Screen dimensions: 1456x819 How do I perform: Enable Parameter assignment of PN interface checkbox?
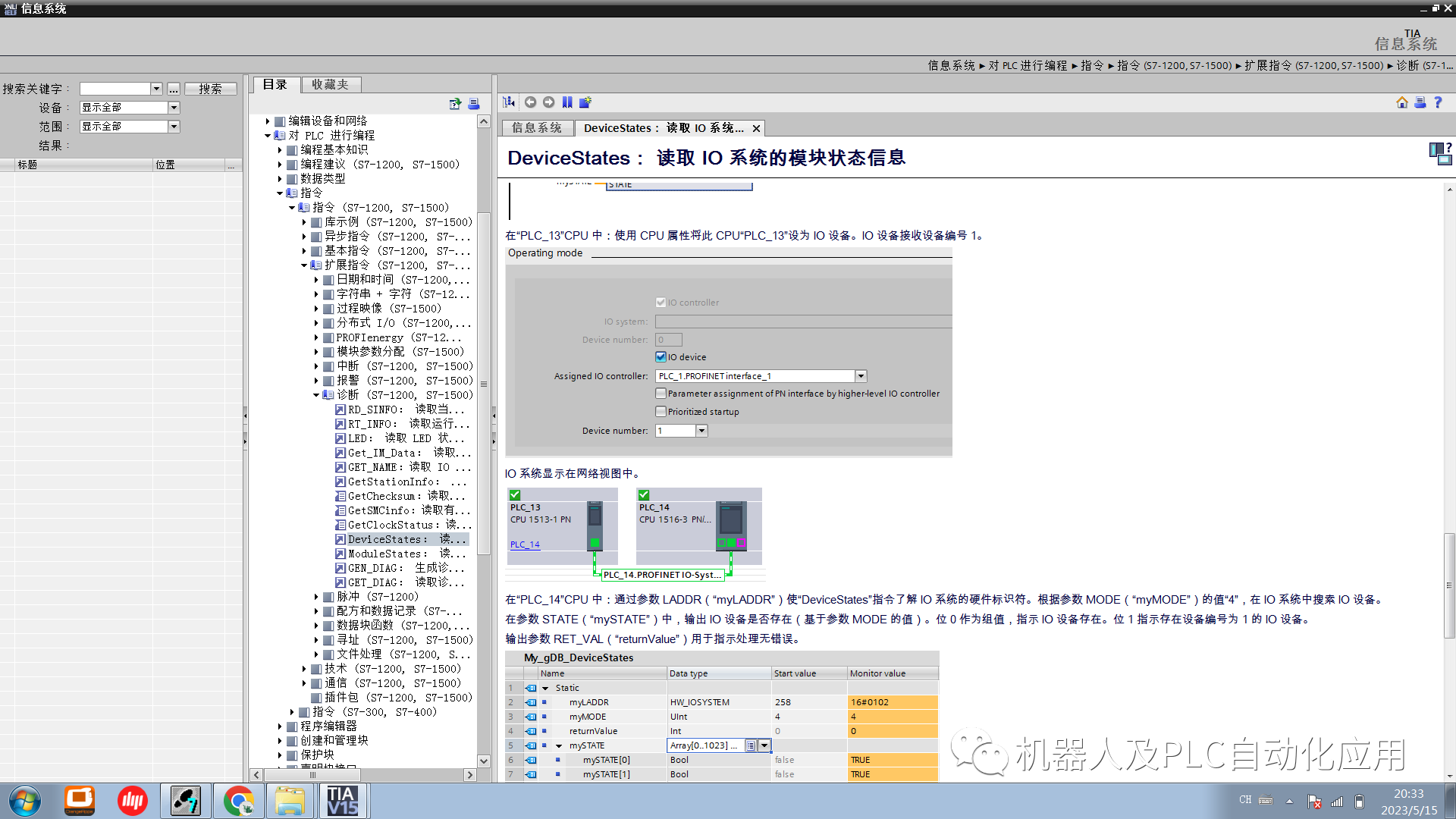661,393
